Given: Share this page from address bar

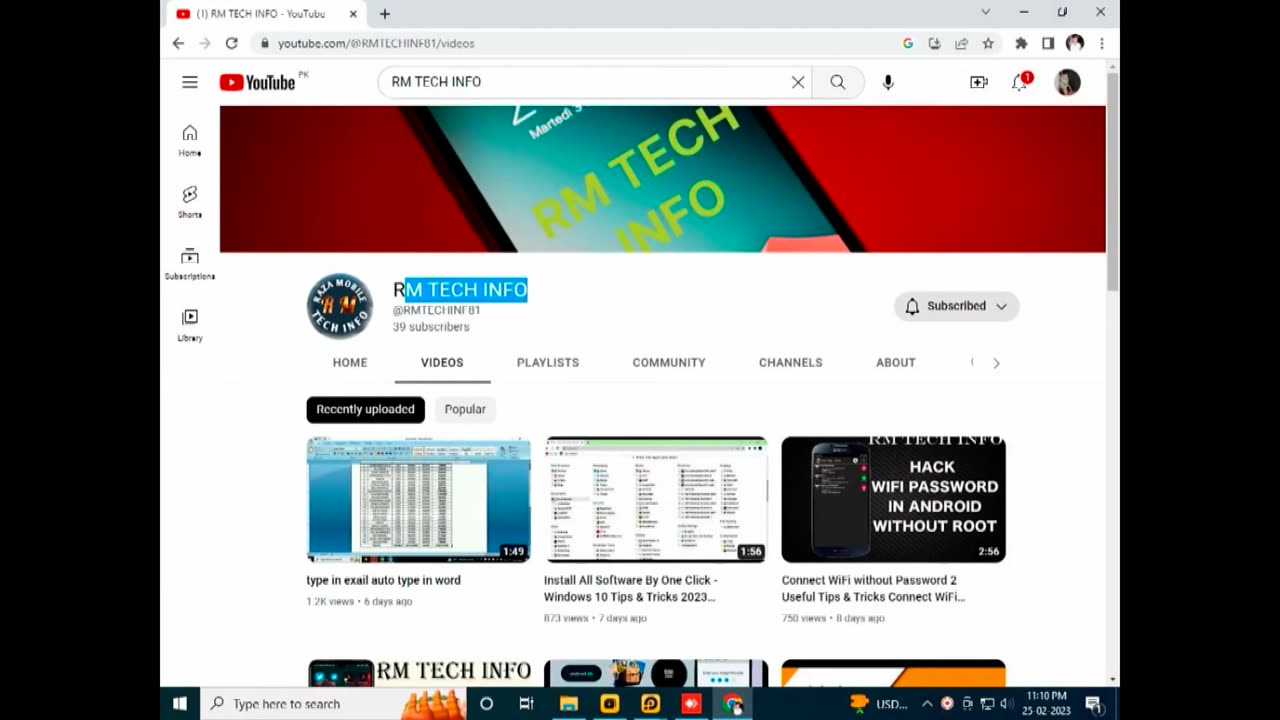Looking at the screenshot, I should [961, 43].
